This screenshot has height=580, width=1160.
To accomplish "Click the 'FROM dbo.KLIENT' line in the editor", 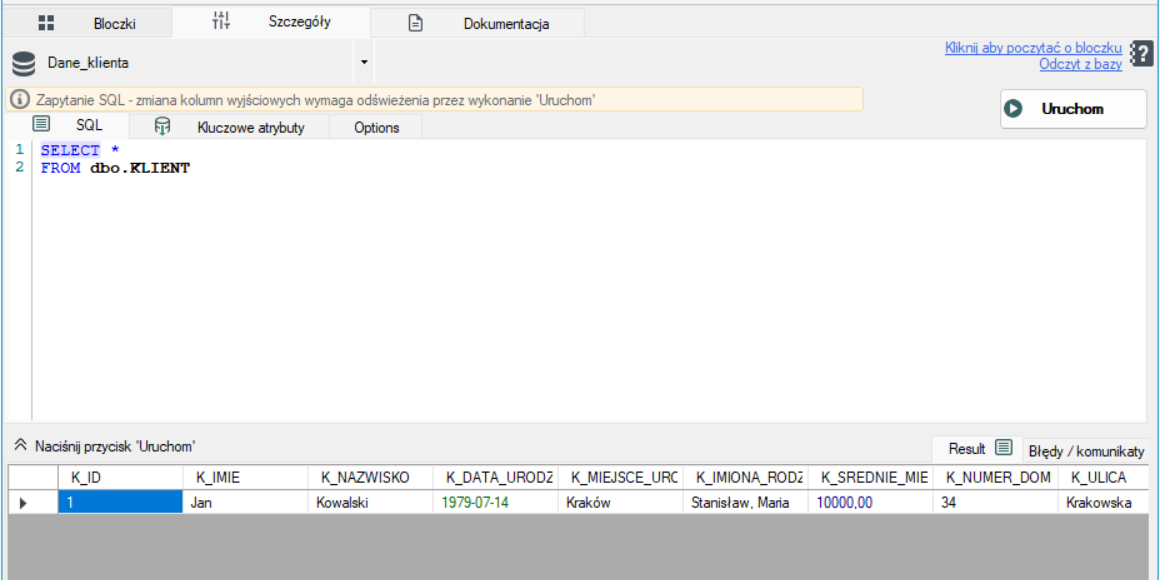I will click(115, 168).
